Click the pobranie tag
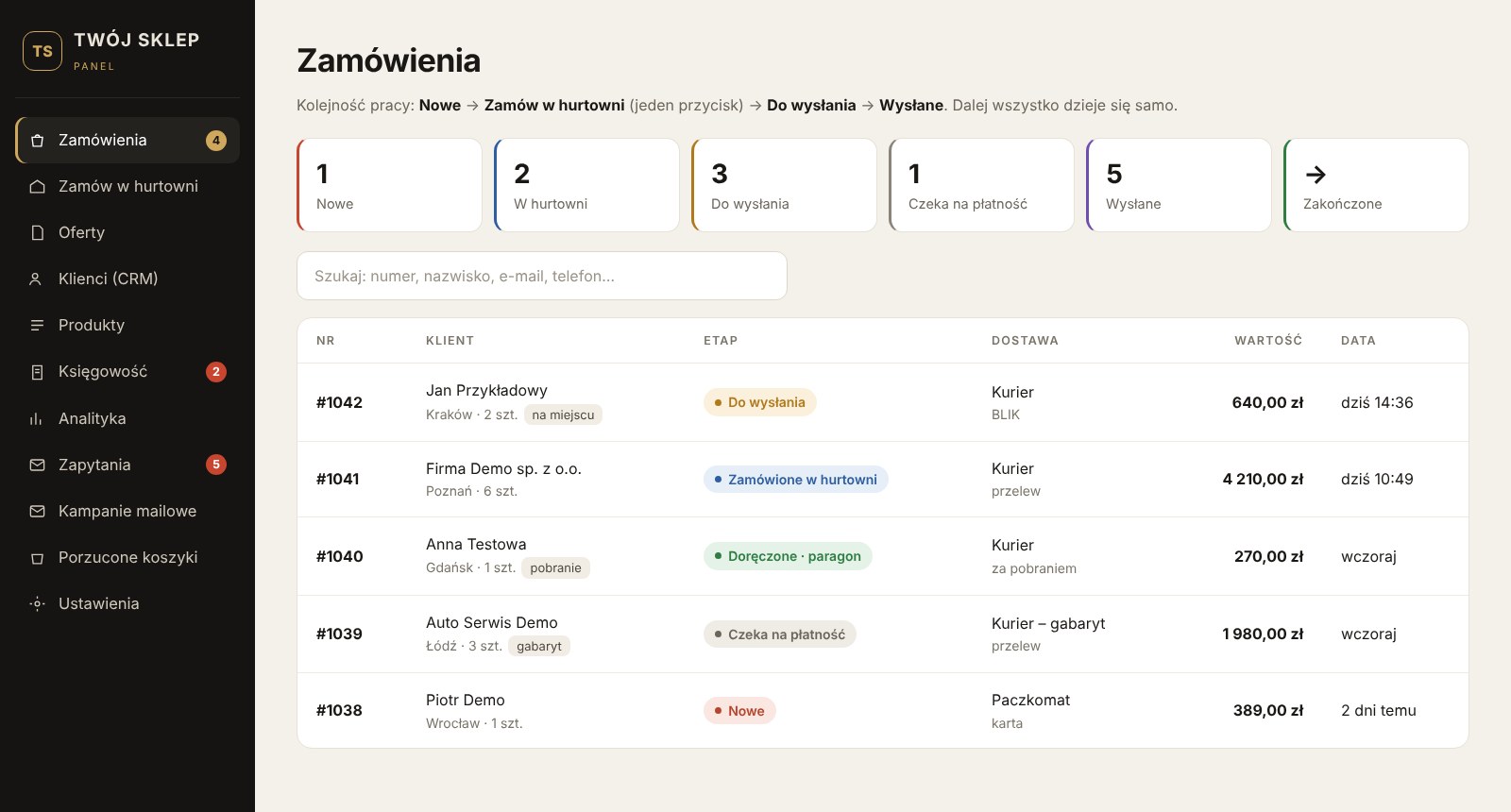1511x812 pixels. (555, 567)
